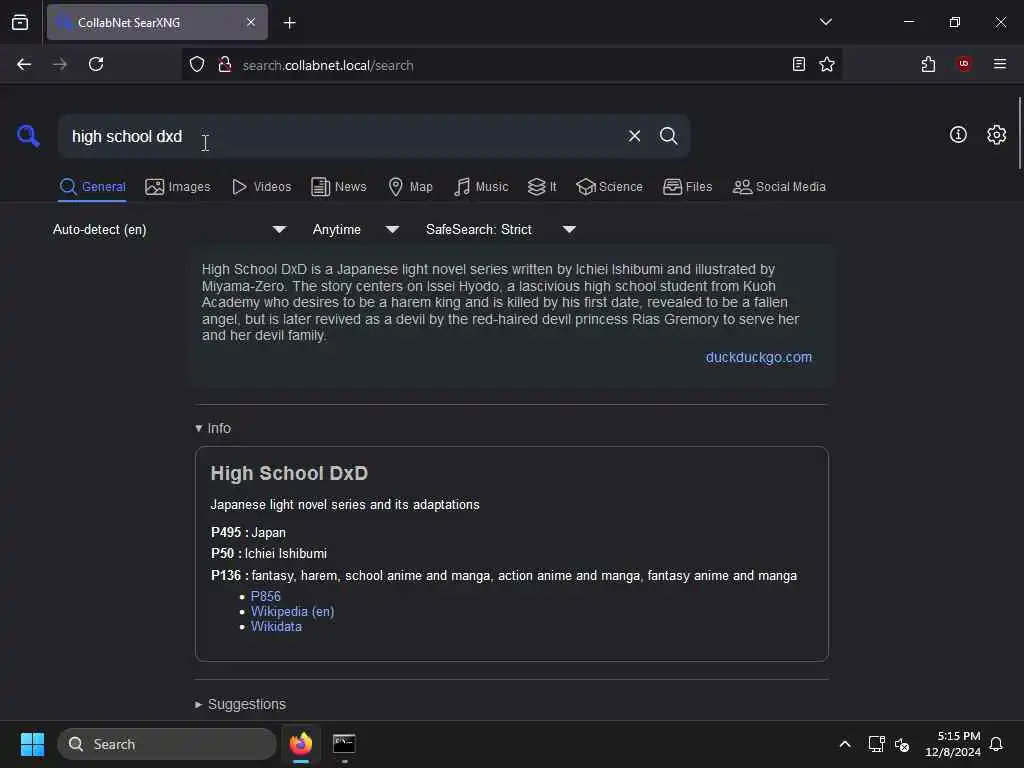Open the Auto-detect (en) language dropdown
Image resolution: width=1024 pixels, height=768 pixels.
tap(169, 229)
